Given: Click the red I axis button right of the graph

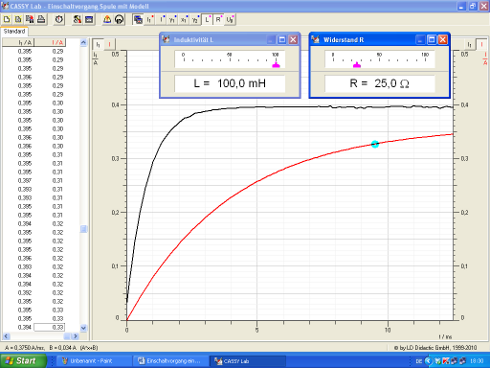Looking at the screenshot, I should tap(481, 44).
